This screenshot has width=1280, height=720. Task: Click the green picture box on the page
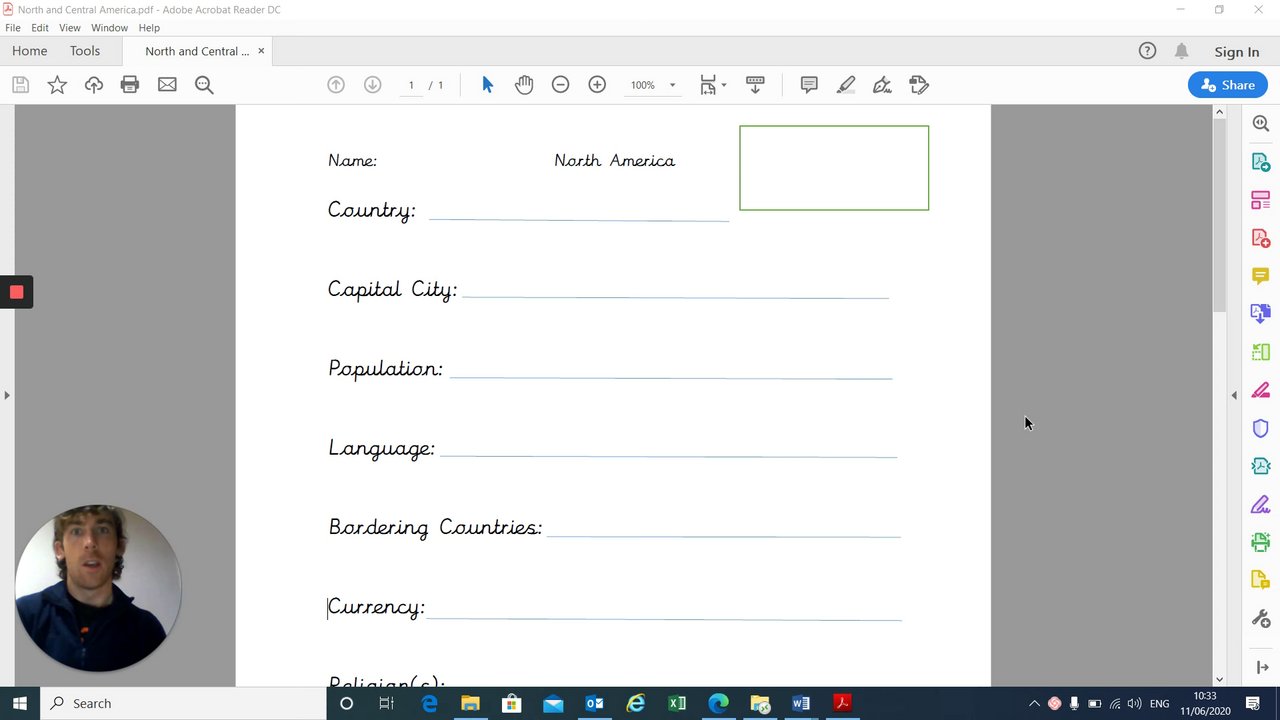click(834, 168)
